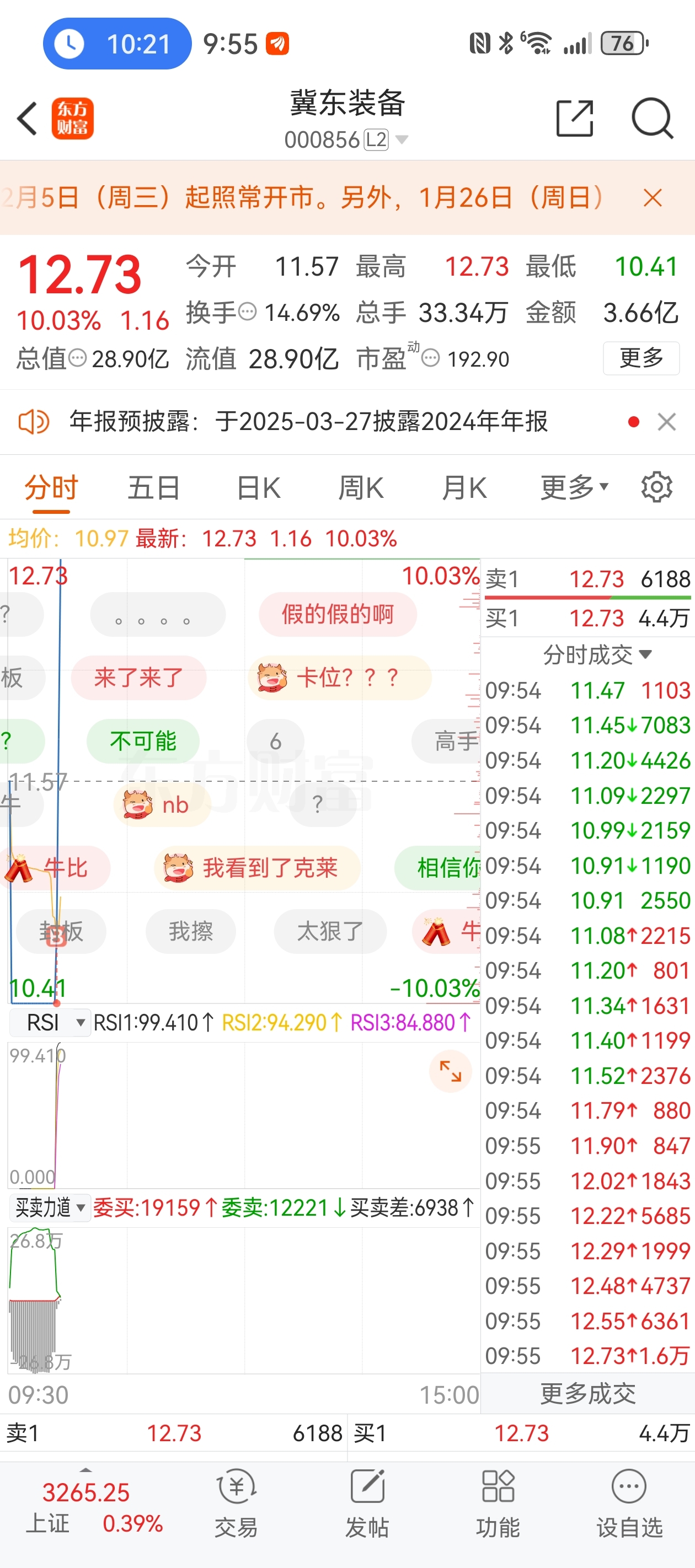Tap the 卡位？？？ comment bubble

[x=340, y=678]
